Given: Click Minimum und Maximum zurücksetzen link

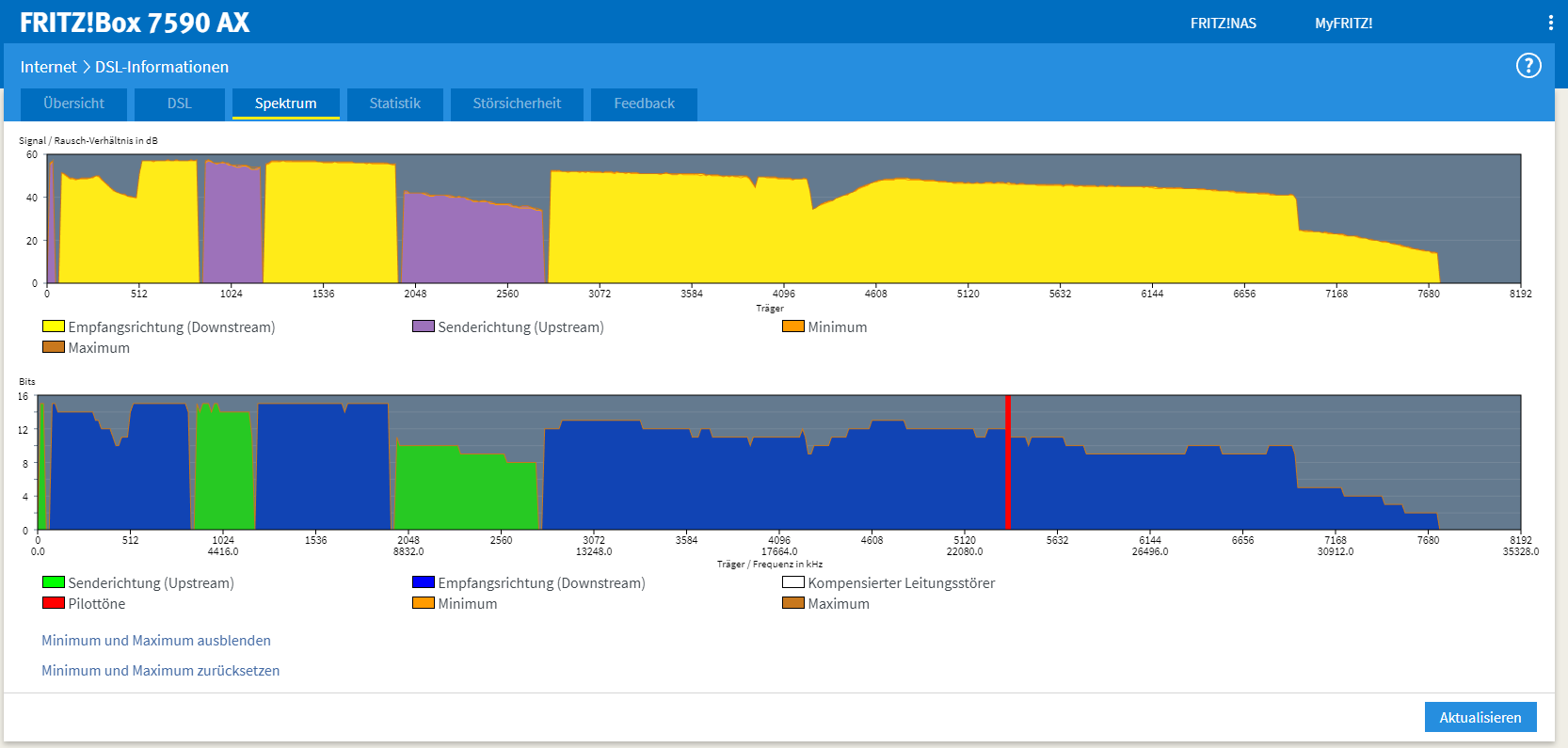Looking at the screenshot, I should click(x=160, y=671).
